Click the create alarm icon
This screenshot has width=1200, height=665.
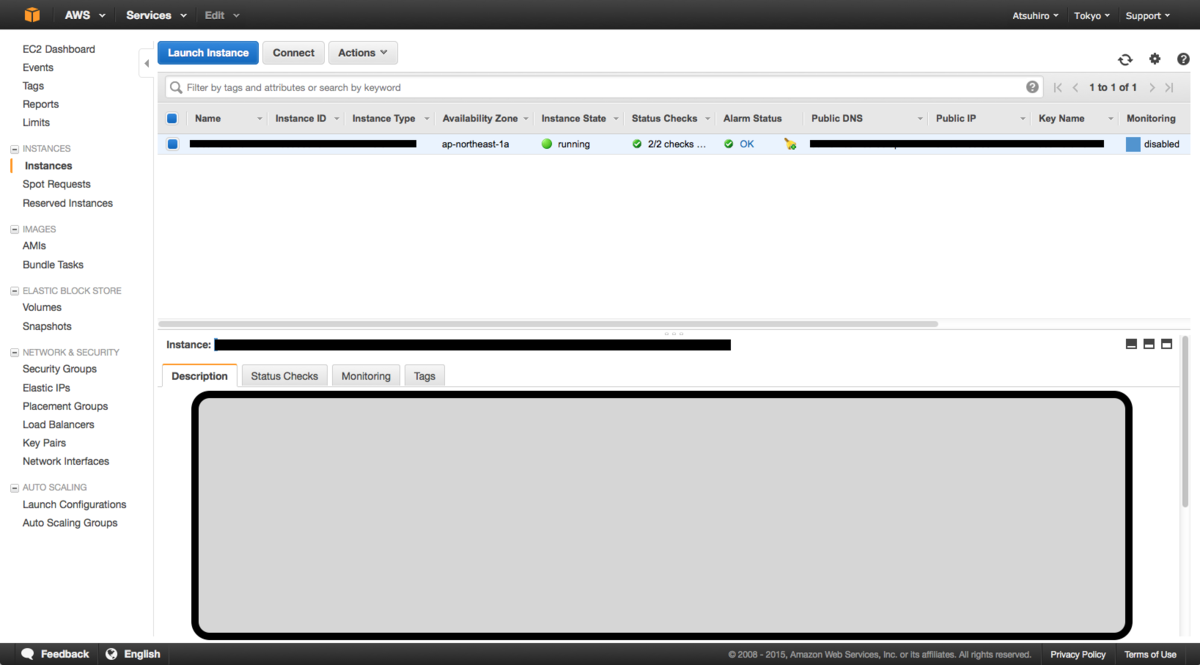790,144
